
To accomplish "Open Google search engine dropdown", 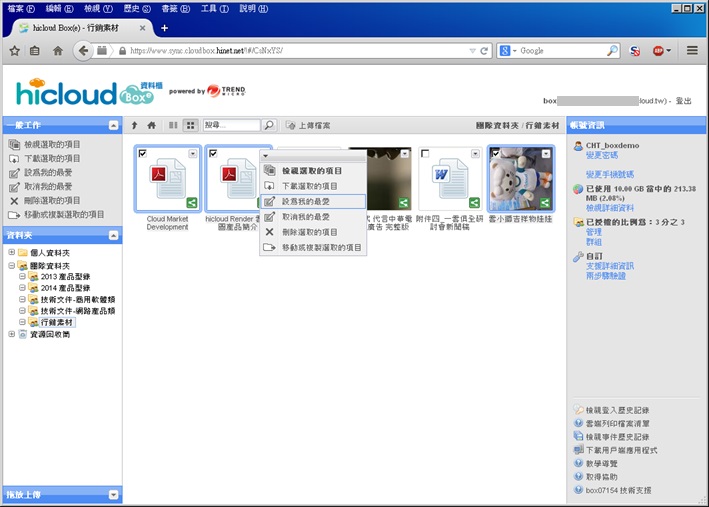I will coord(515,51).
